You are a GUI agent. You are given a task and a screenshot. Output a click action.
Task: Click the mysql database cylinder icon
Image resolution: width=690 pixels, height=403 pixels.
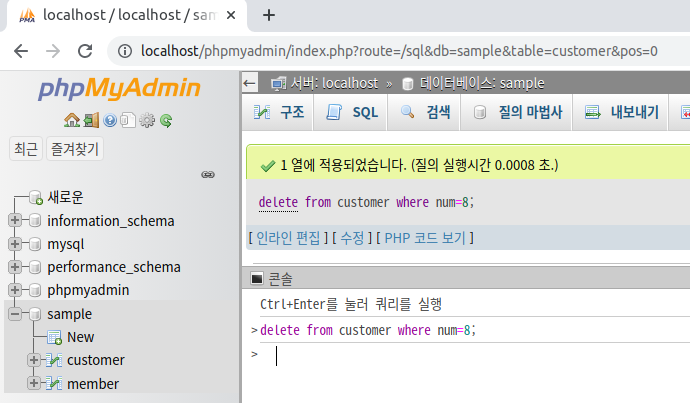click(x=35, y=244)
